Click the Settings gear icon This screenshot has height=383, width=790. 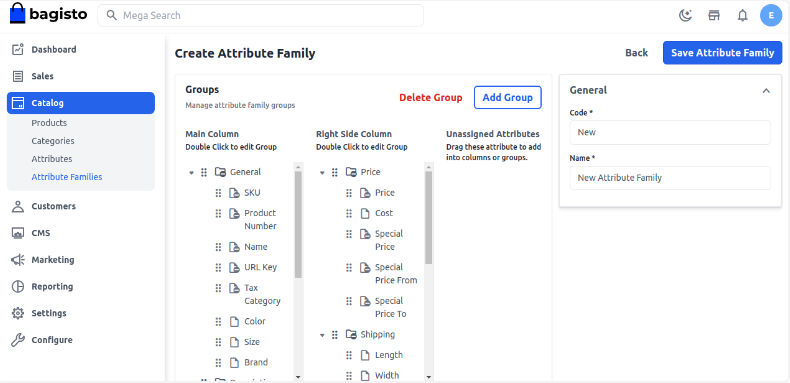[18, 313]
